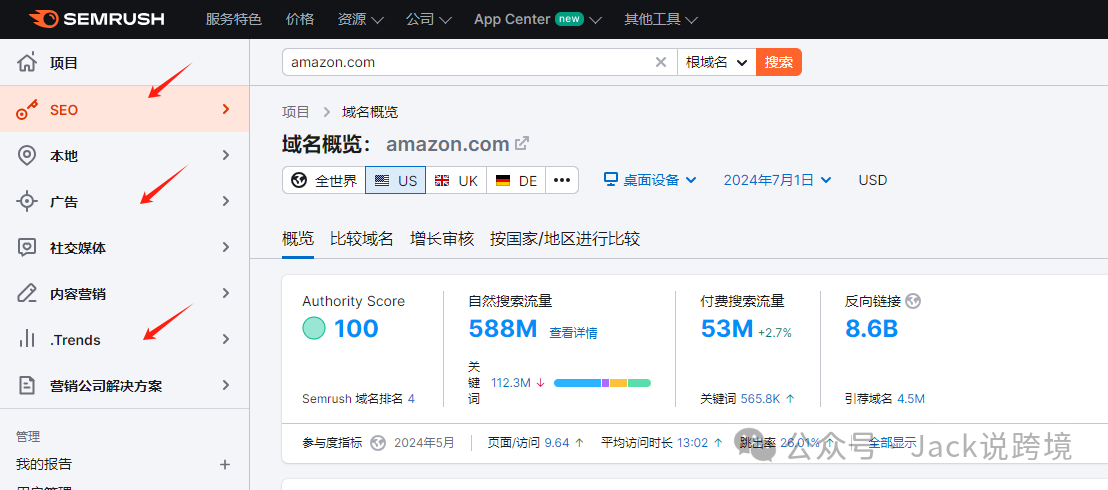Image resolution: width=1108 pixels, height=490 pixels.
Task: Open the 根域名 dropdown
Action: click(x=717, y=62)
